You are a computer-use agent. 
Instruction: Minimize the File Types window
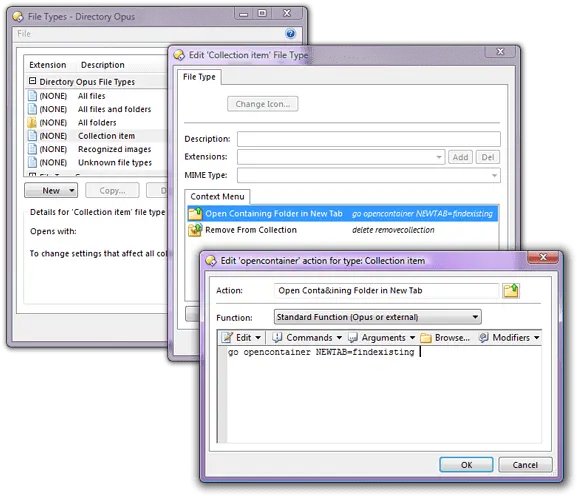[244, 14]
